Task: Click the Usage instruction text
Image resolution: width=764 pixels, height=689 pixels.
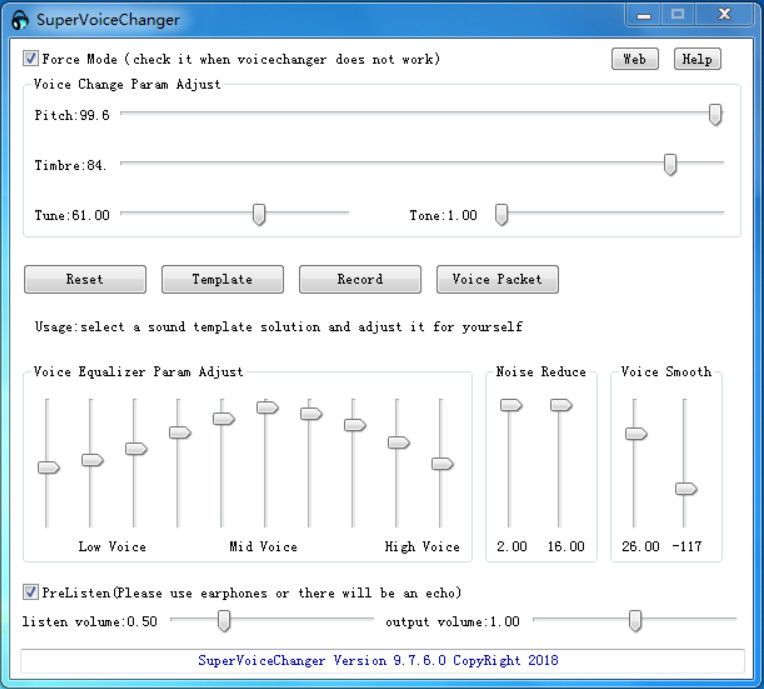Action: coord(279,326)
